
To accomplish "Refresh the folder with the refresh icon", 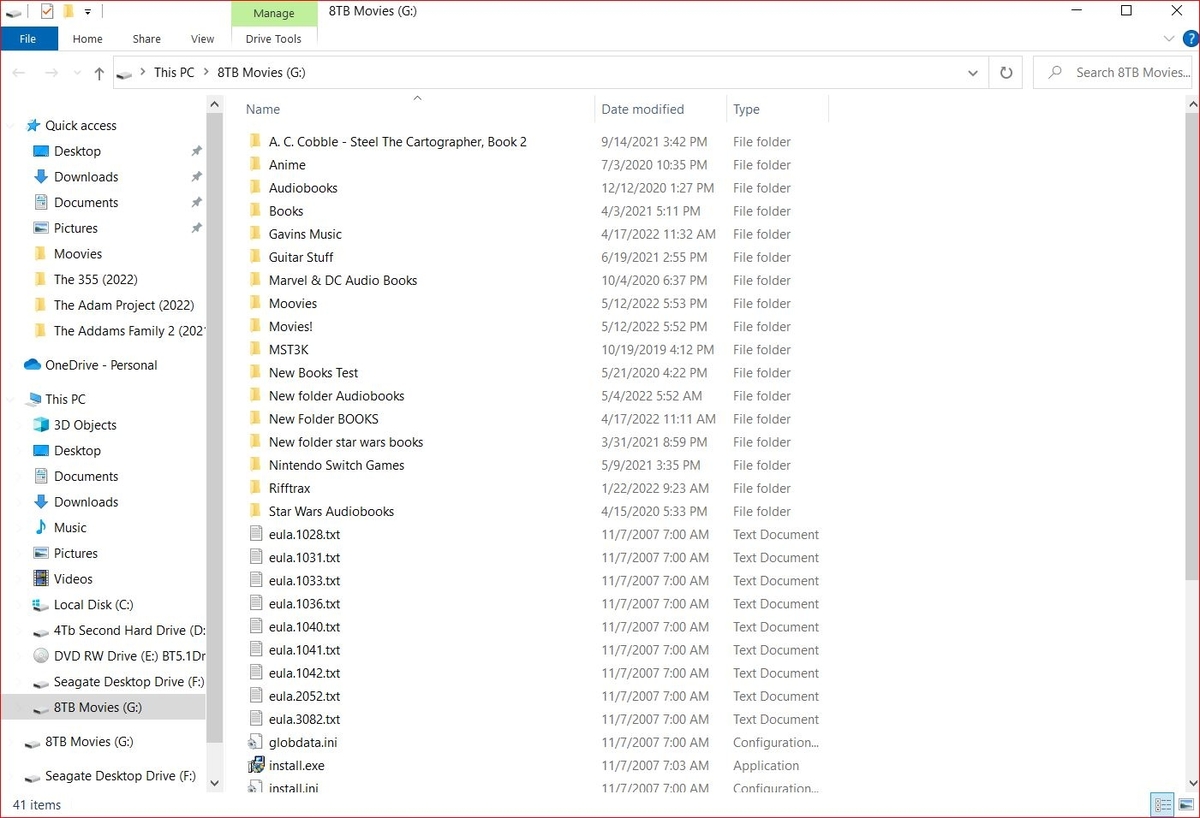I will coord(1005,72).
